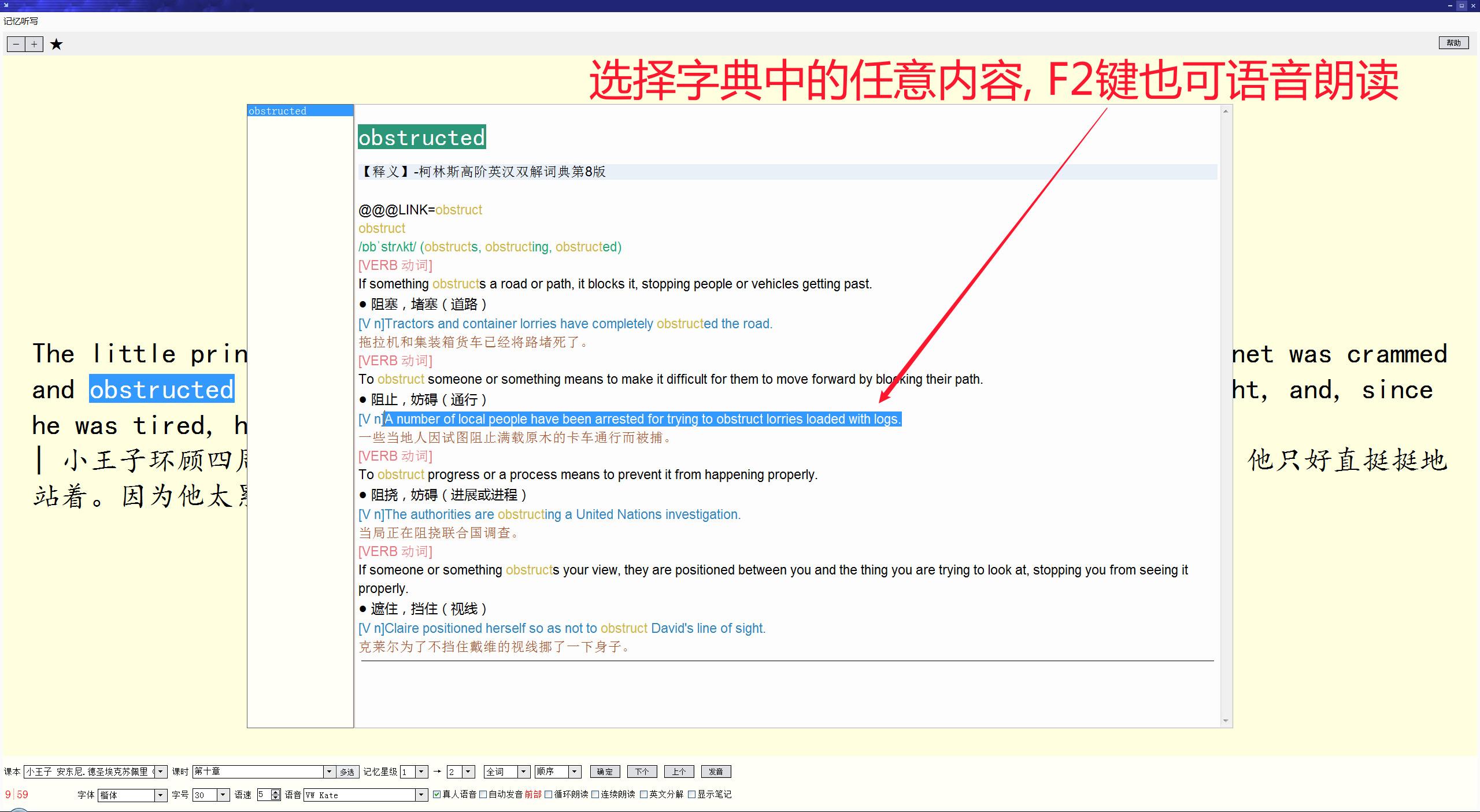This screenshot has width=1480, height=812.
Task: Click the star favorite icon
Action: click(x=56, y=45)
